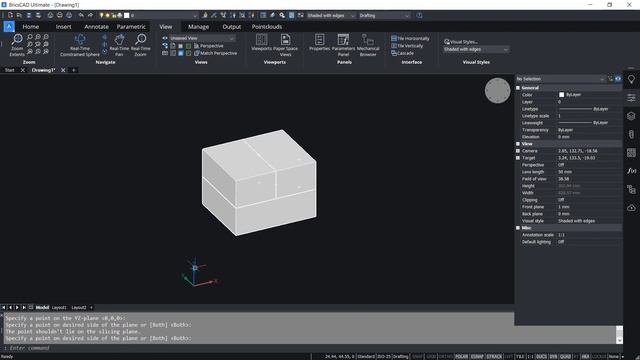The width and height of the screenshot is (640, 360).
Task: Open the properties sliders sidebar icon
Action: pos(631,98)
